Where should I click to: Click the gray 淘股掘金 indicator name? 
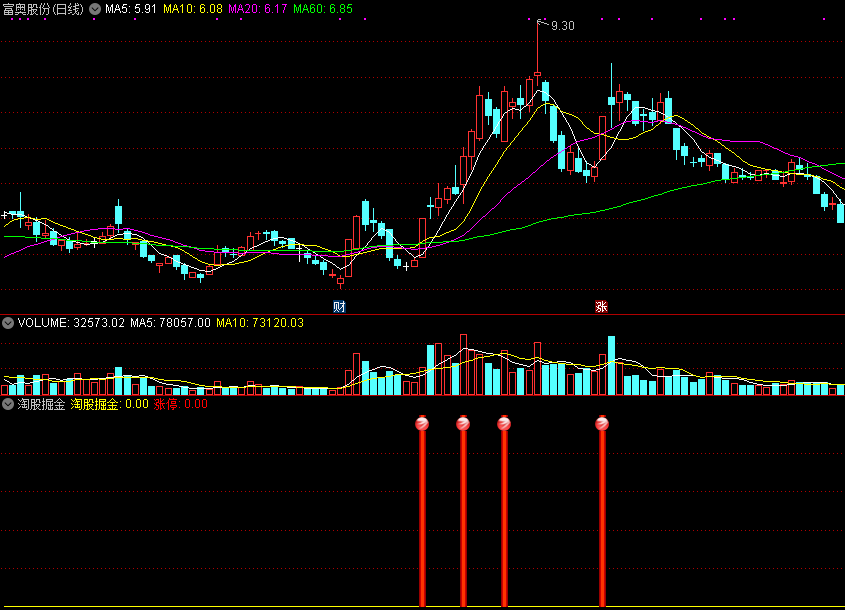point(41,404)
